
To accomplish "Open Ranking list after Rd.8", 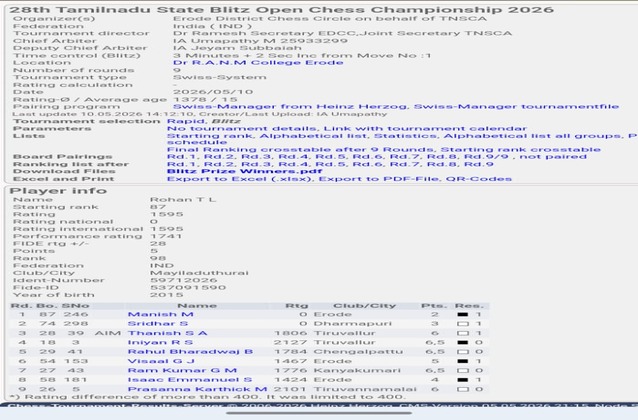I will (443, 164).
